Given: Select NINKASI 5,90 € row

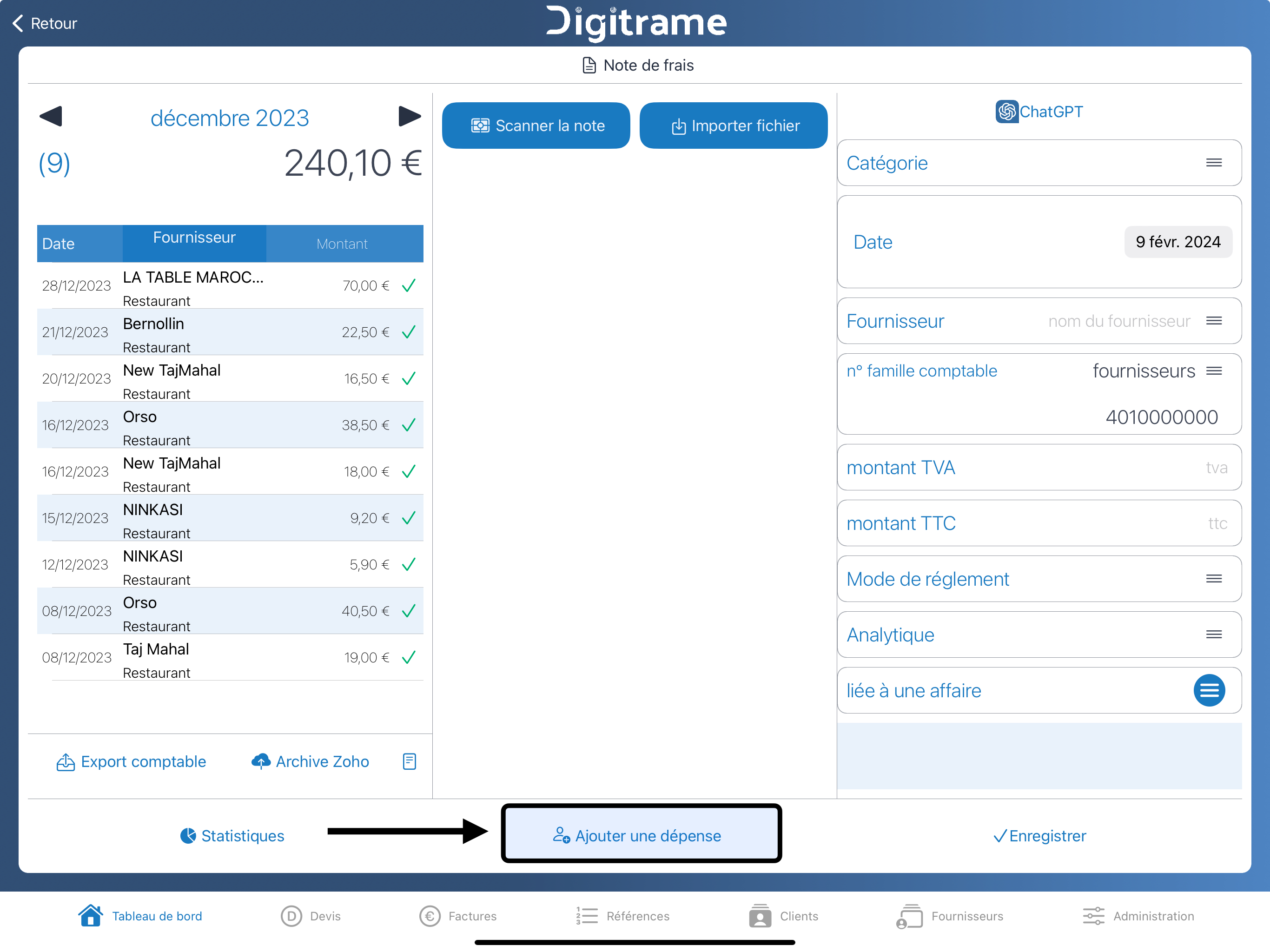Looking at the screenshot, I should pos(230,564).
